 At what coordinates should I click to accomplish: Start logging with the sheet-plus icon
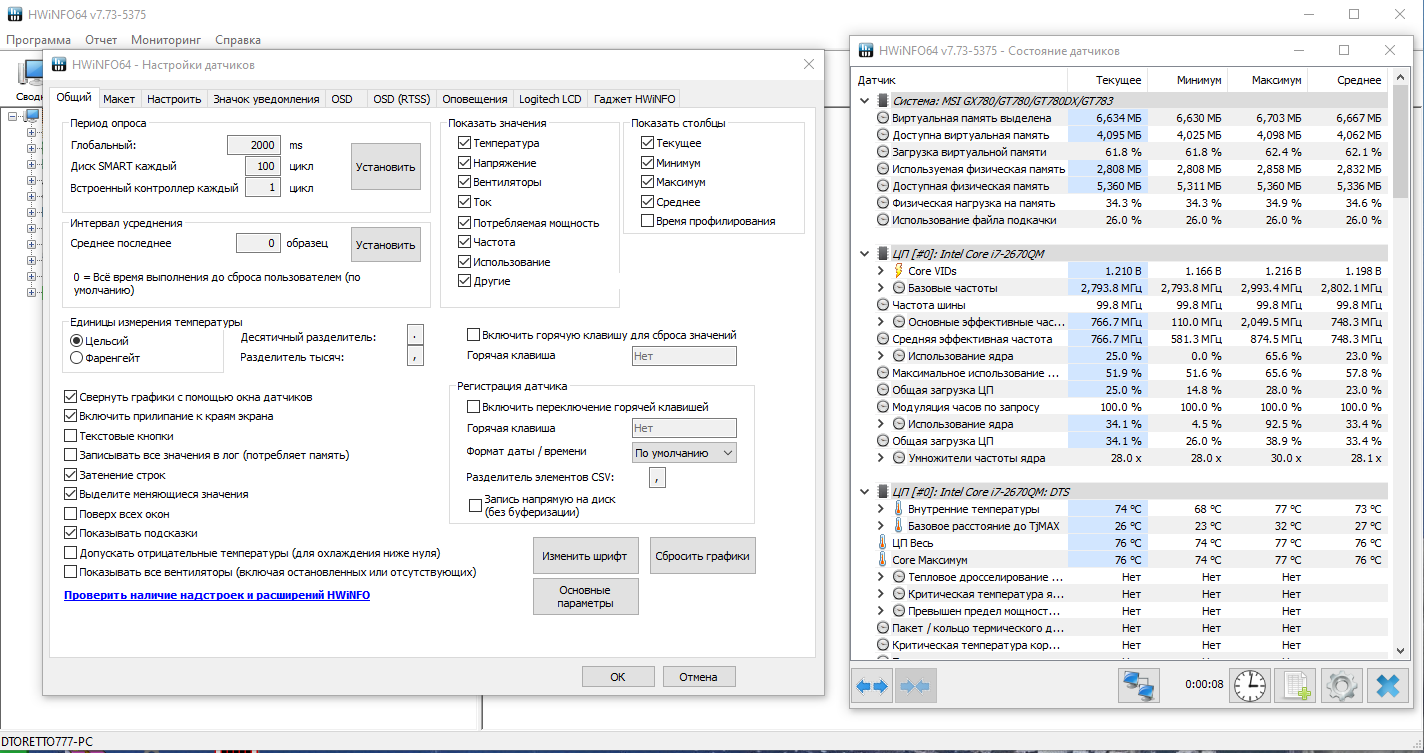[1295, 686]
